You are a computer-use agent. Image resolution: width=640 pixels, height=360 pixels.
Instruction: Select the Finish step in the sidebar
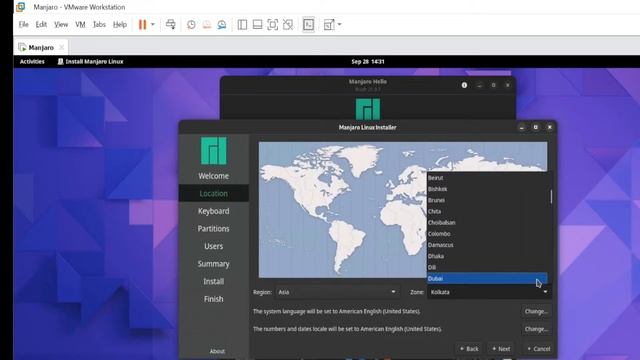pyautogui.click(x=213, y=299)
